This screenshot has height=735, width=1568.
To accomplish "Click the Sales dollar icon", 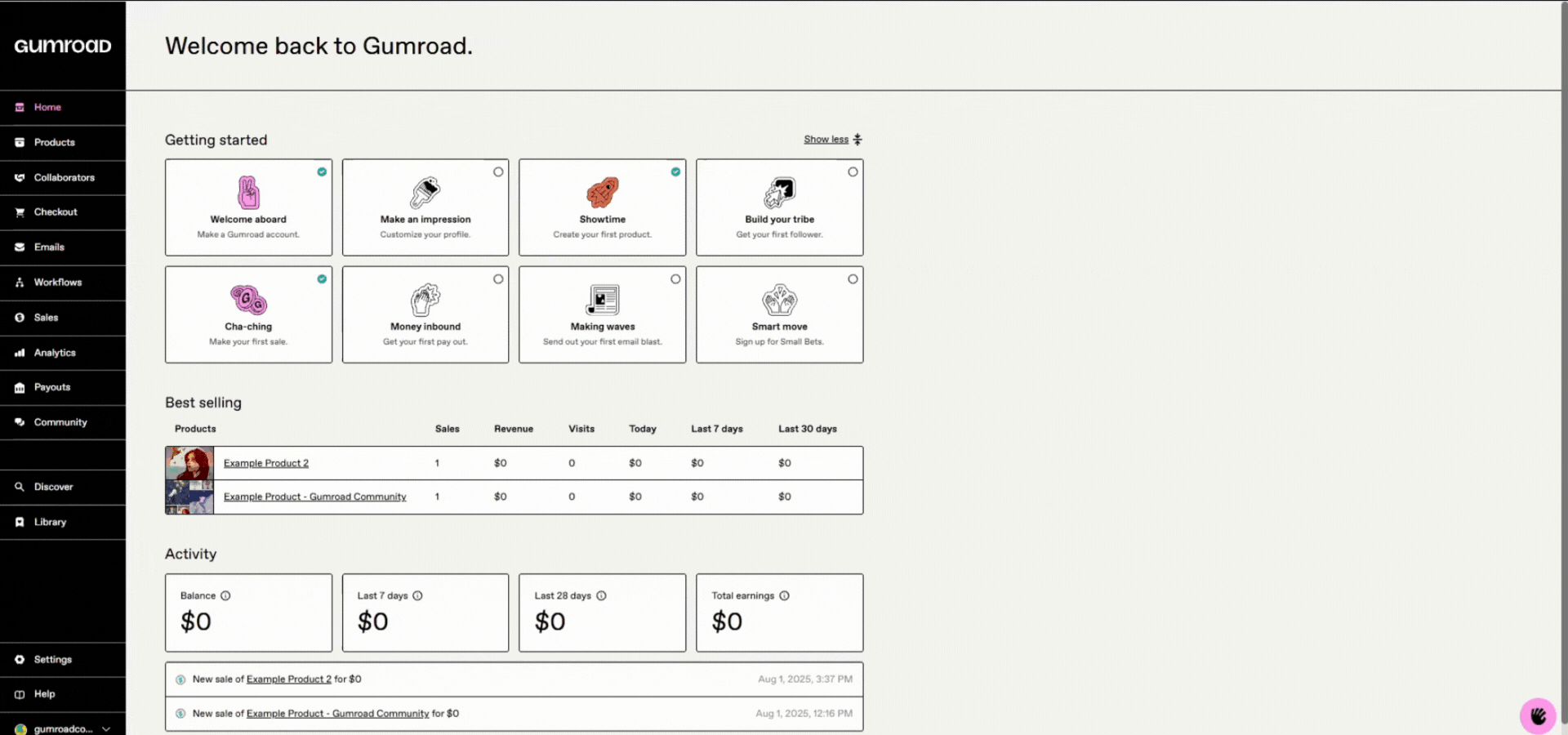I will coord(20,318).
